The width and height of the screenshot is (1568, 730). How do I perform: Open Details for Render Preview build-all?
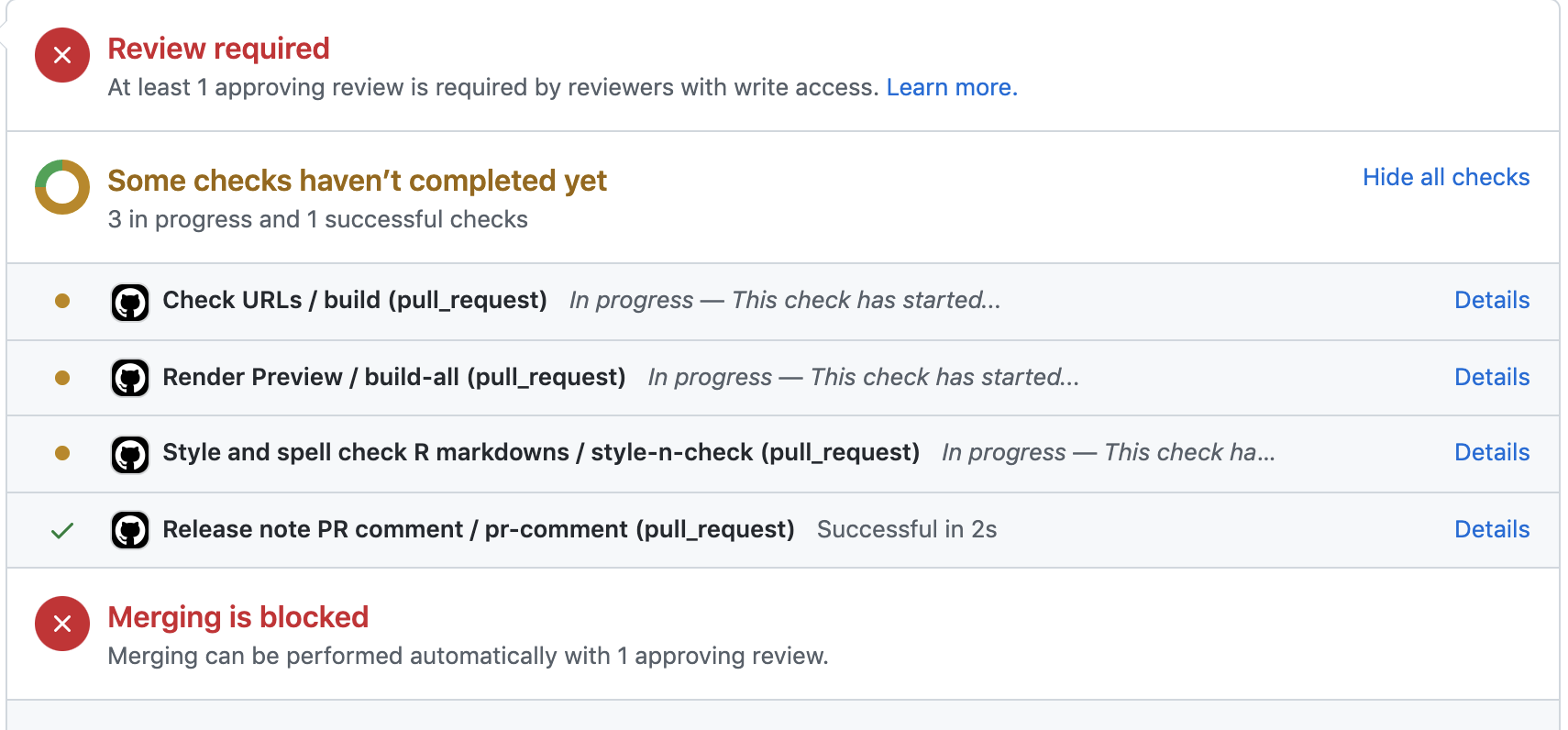[x=1492, y=377]
